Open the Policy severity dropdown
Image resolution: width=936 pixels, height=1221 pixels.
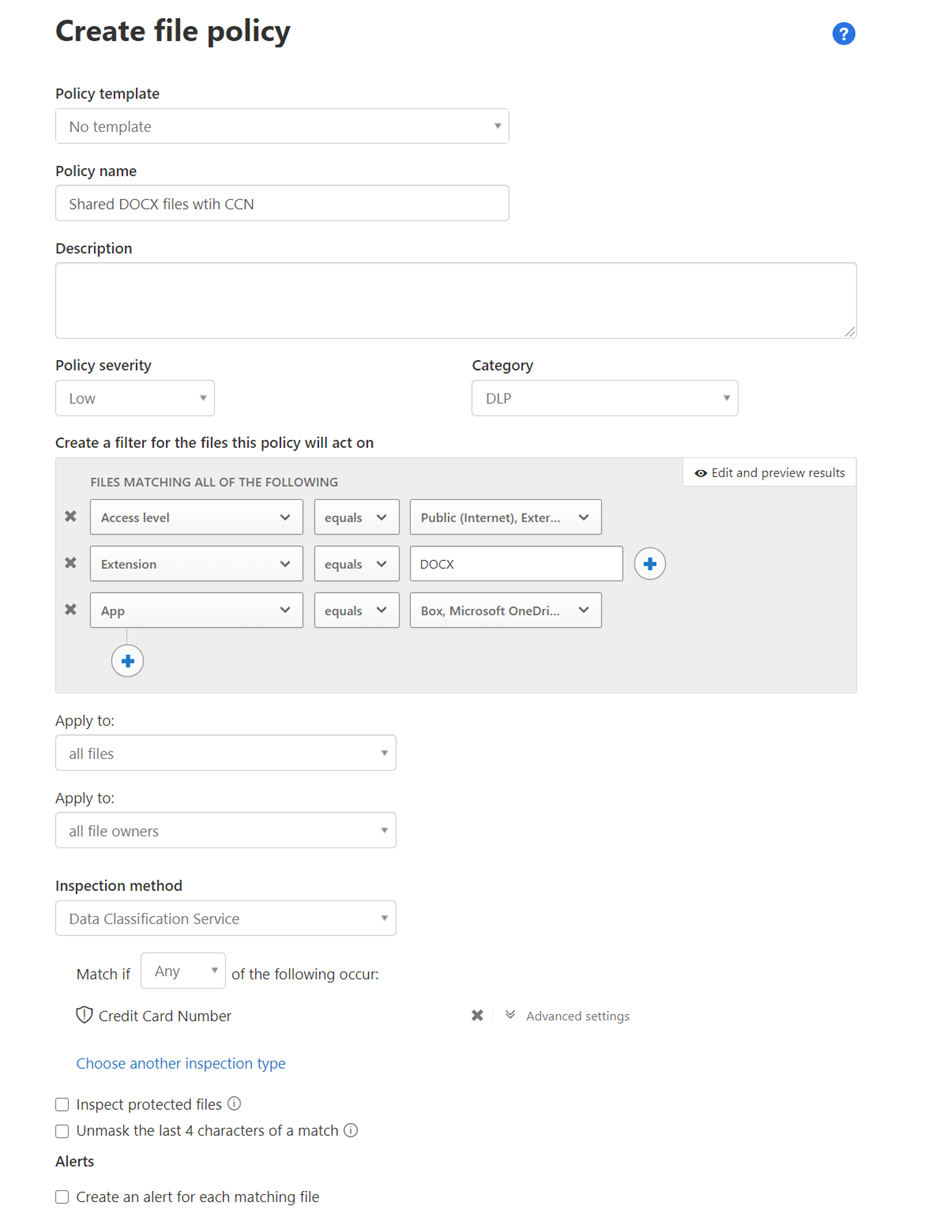click(x=135, y=397)
